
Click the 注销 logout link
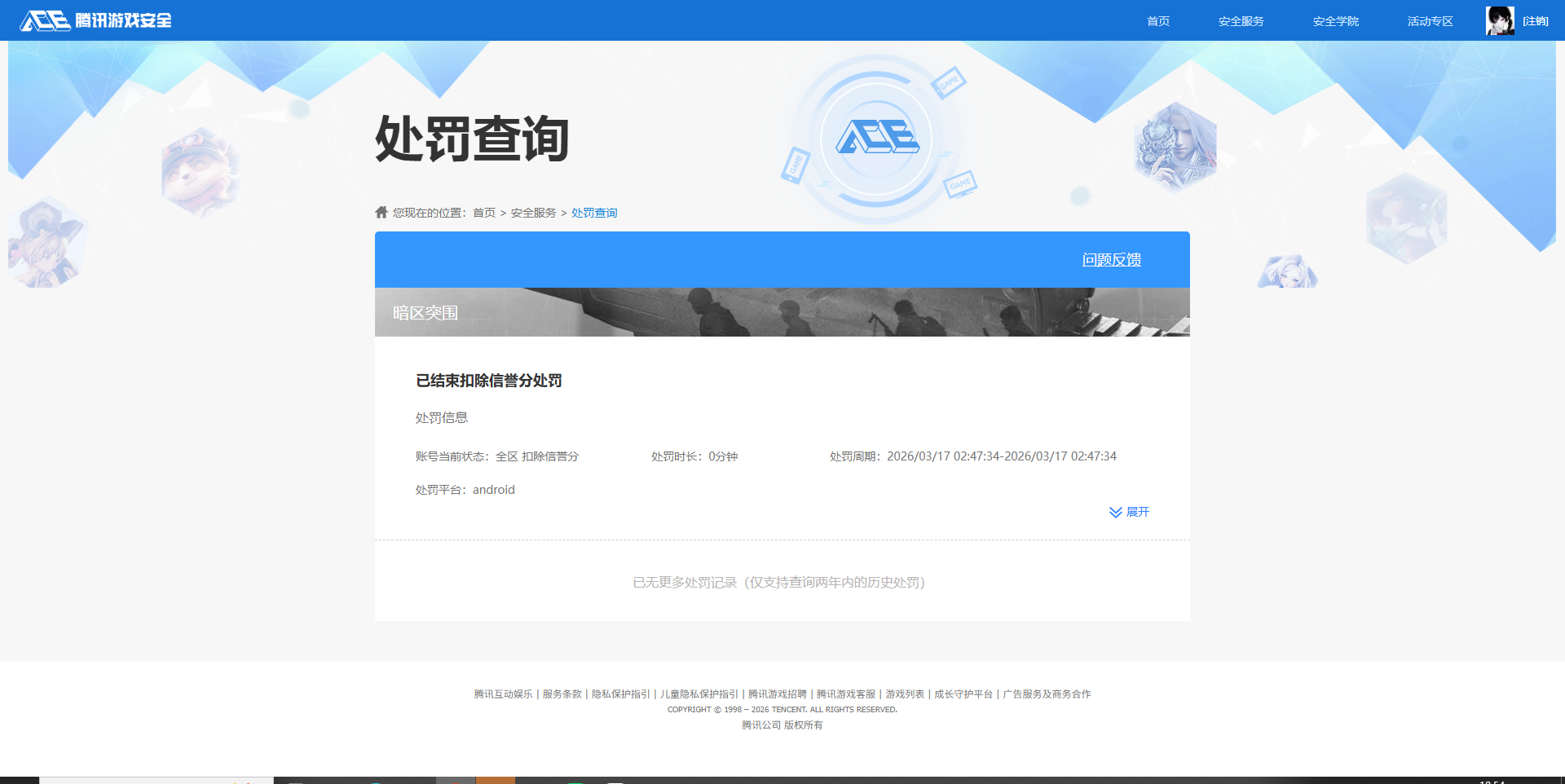1536,21
